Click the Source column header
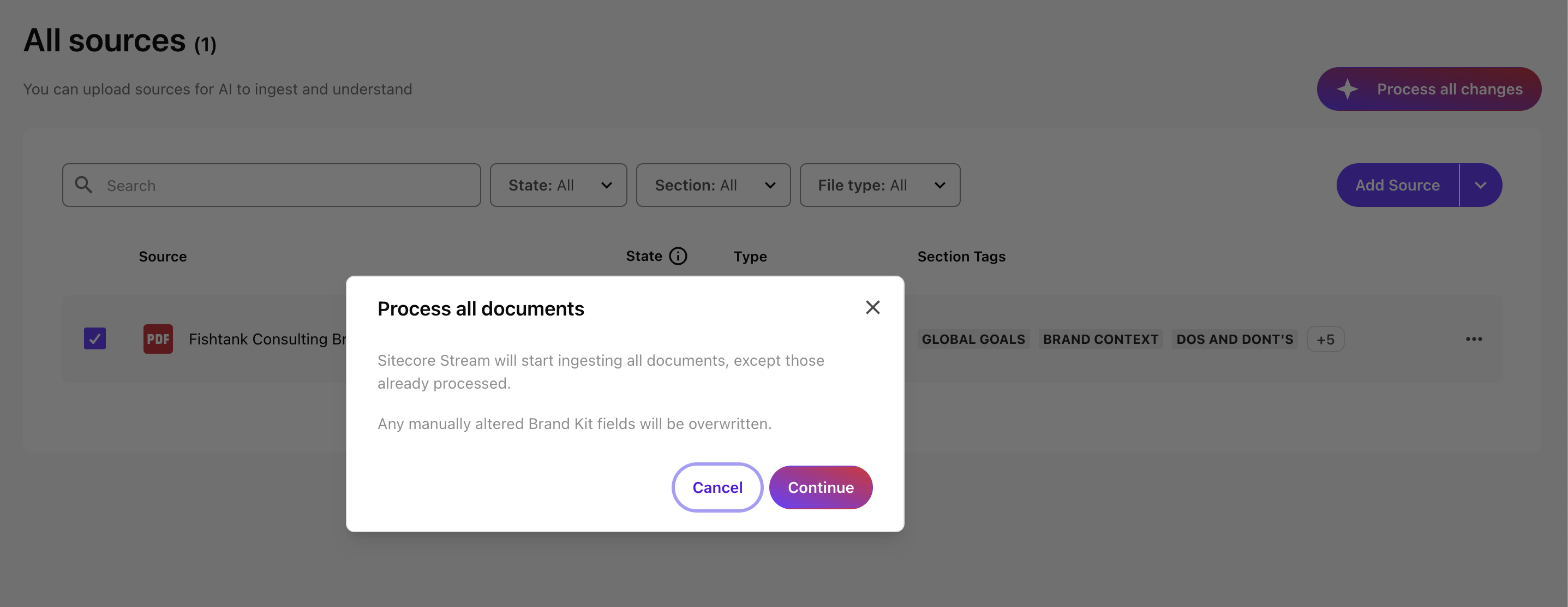Viewport: 1568px width, 607px height. 163,257
